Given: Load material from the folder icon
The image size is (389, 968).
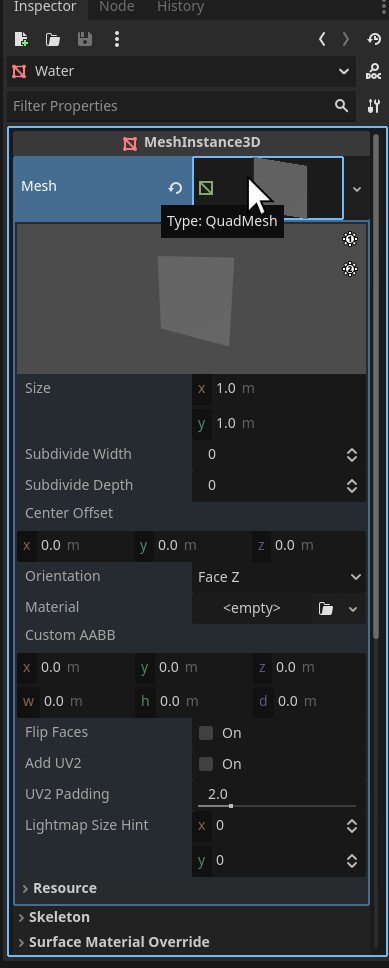Looking at the screenshot, I should 326,609.
